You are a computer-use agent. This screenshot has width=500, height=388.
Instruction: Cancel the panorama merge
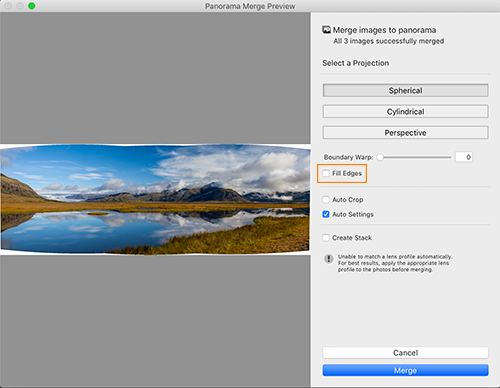405,353
